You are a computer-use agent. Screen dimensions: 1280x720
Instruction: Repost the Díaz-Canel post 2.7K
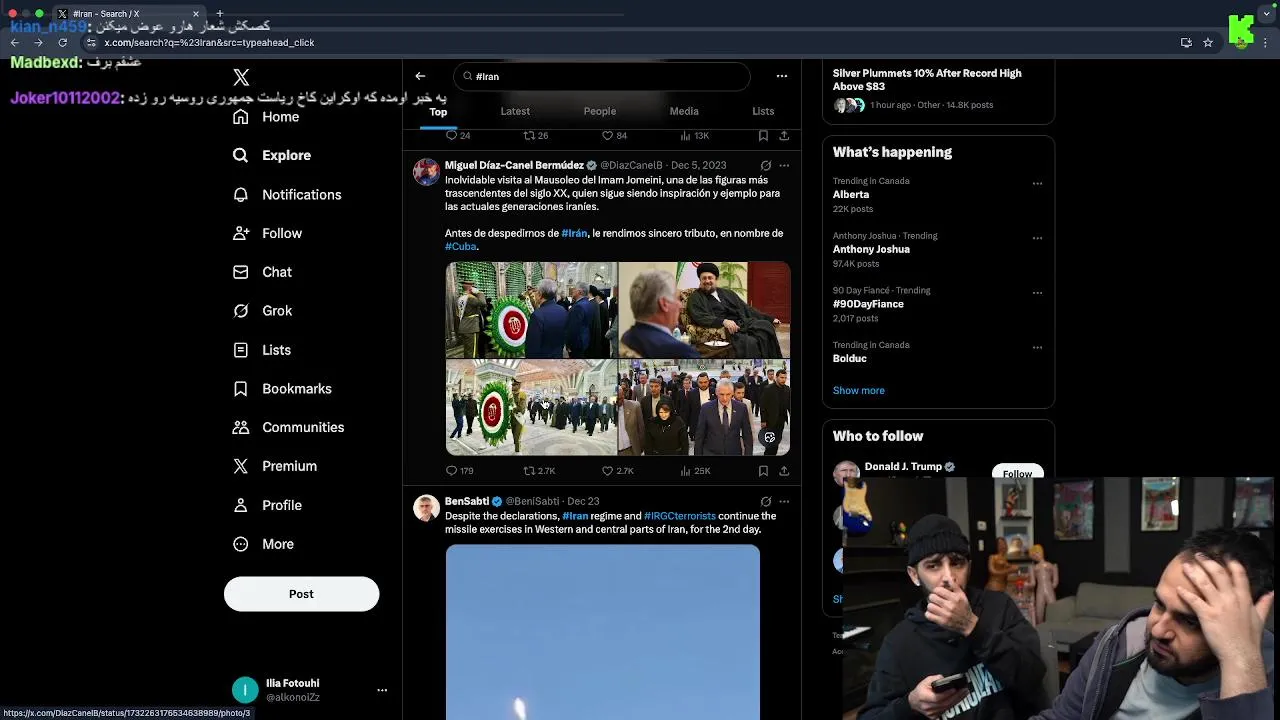coord(540,471)
